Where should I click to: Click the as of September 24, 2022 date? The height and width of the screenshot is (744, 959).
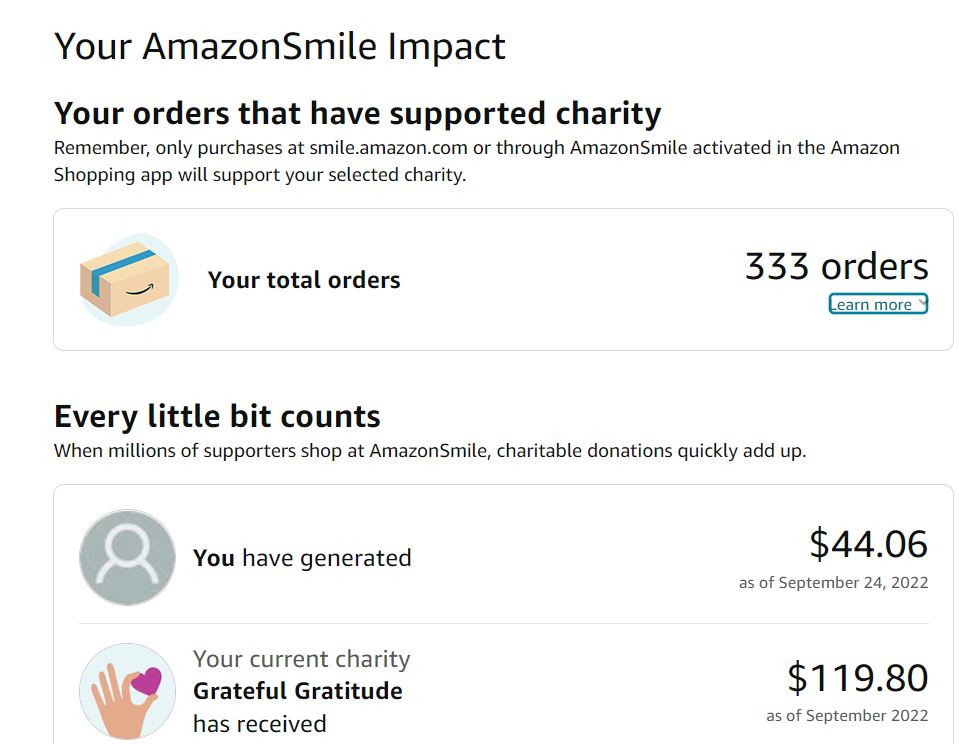pyautogui.click(x=833, y=583)
